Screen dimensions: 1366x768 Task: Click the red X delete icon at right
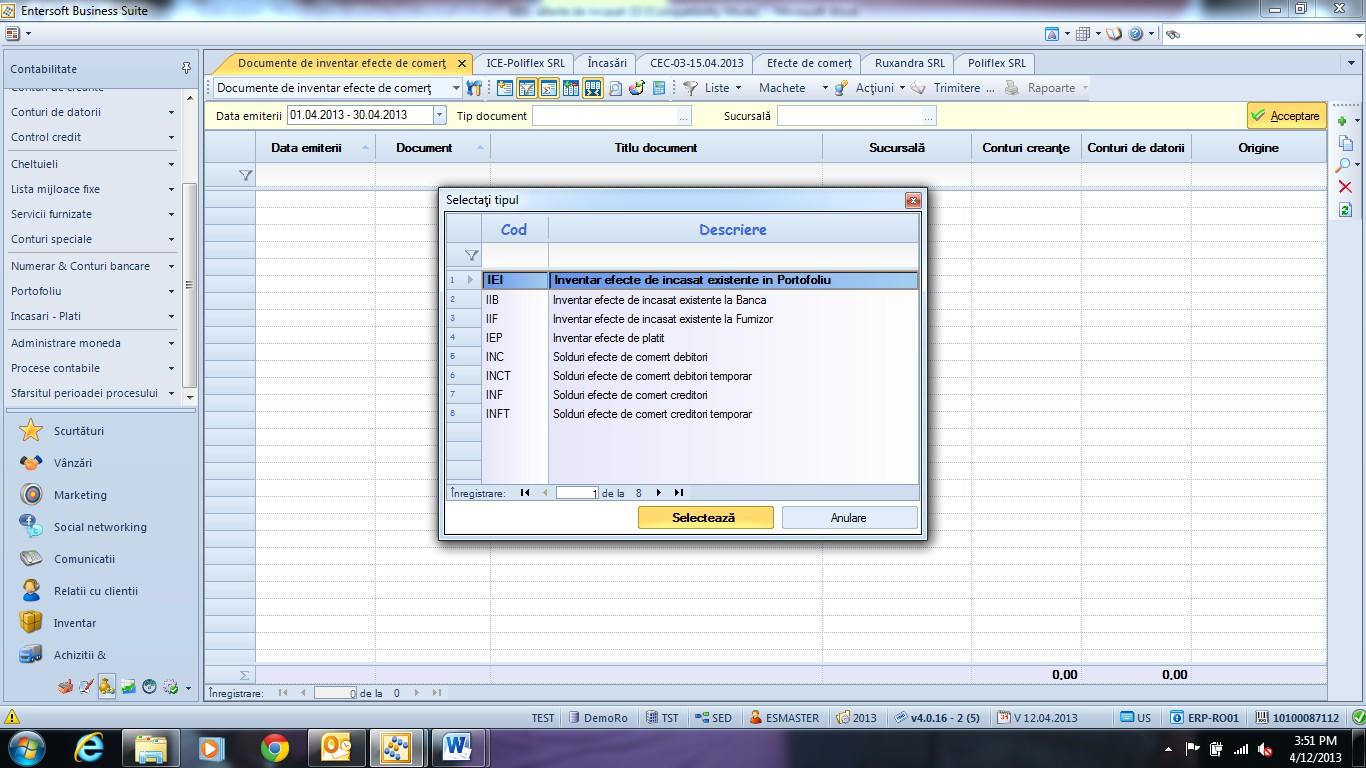pyautogui.click(x=1344, y=187)
